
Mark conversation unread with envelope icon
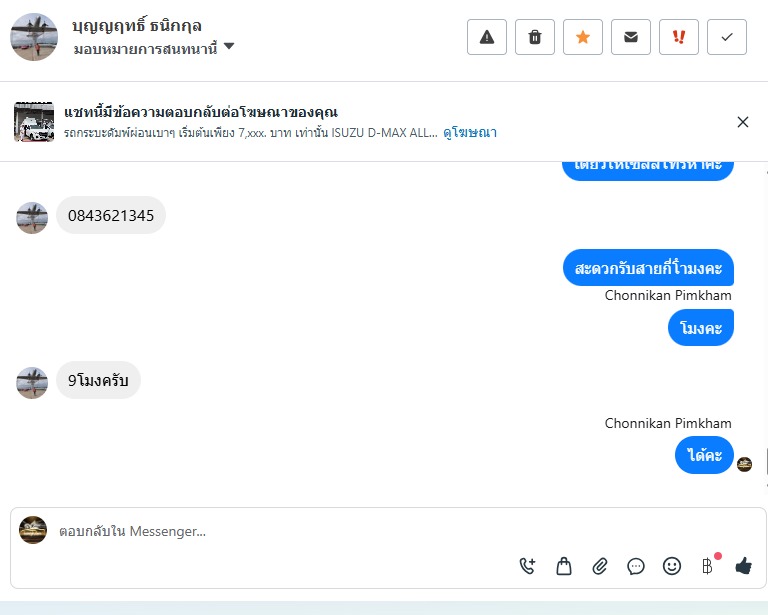(630, 37)
